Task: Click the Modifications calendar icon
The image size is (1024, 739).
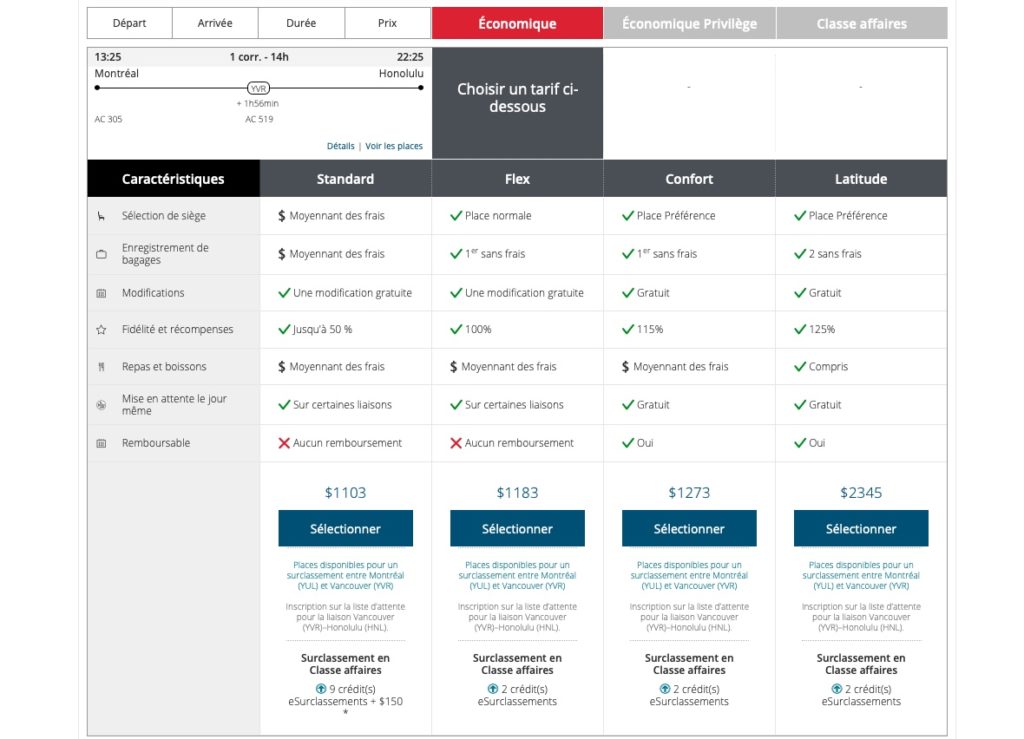Action: [x=101, y=293]
